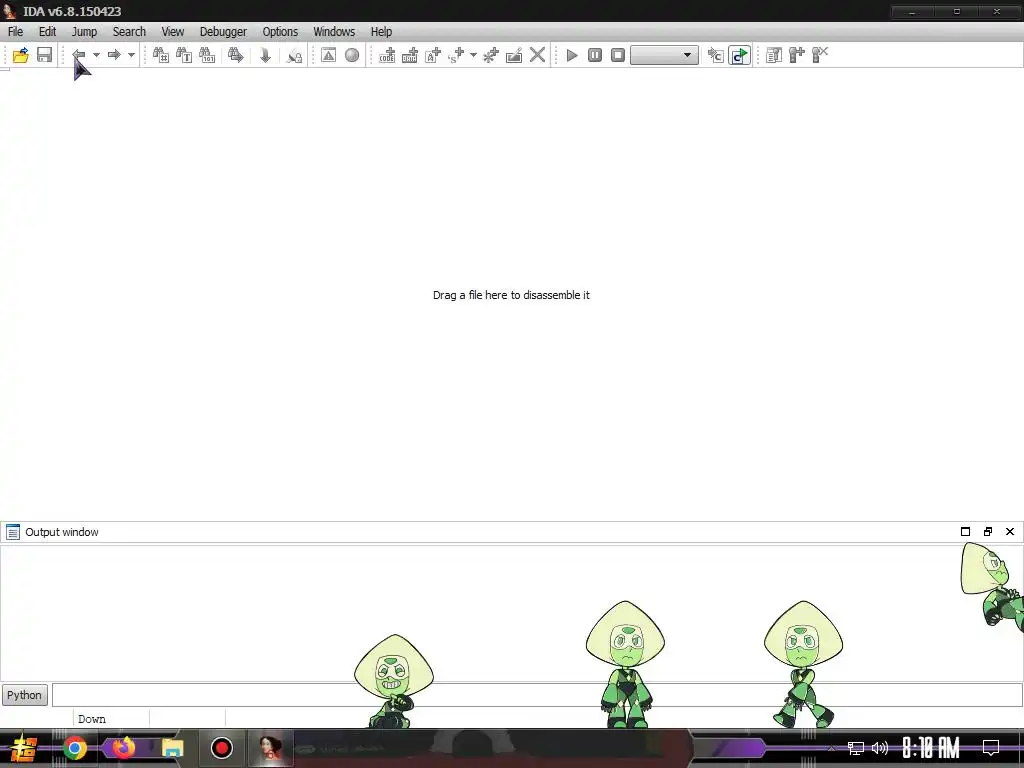This screenshot has height=768, width=1024.
Task: Click the down arrow jump icon
Action: (x=265, y=56)
